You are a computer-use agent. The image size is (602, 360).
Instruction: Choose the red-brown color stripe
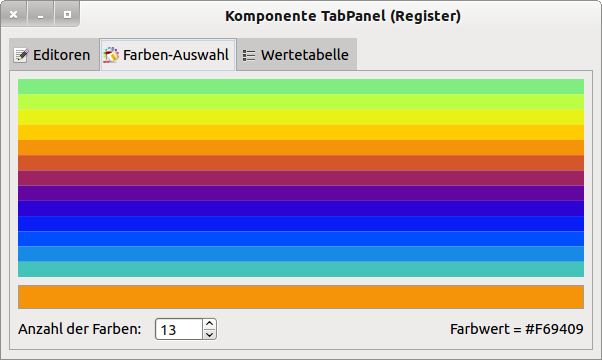click(x=301, y=163)
